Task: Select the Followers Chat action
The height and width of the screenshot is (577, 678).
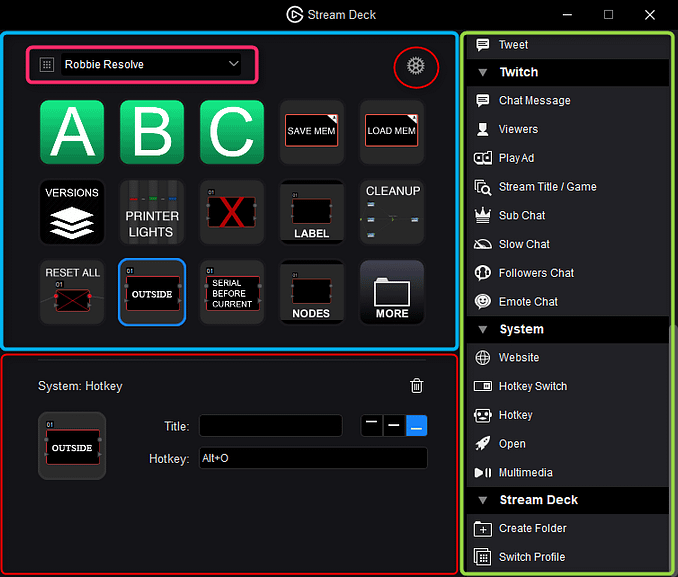Action: click(568, 273)
